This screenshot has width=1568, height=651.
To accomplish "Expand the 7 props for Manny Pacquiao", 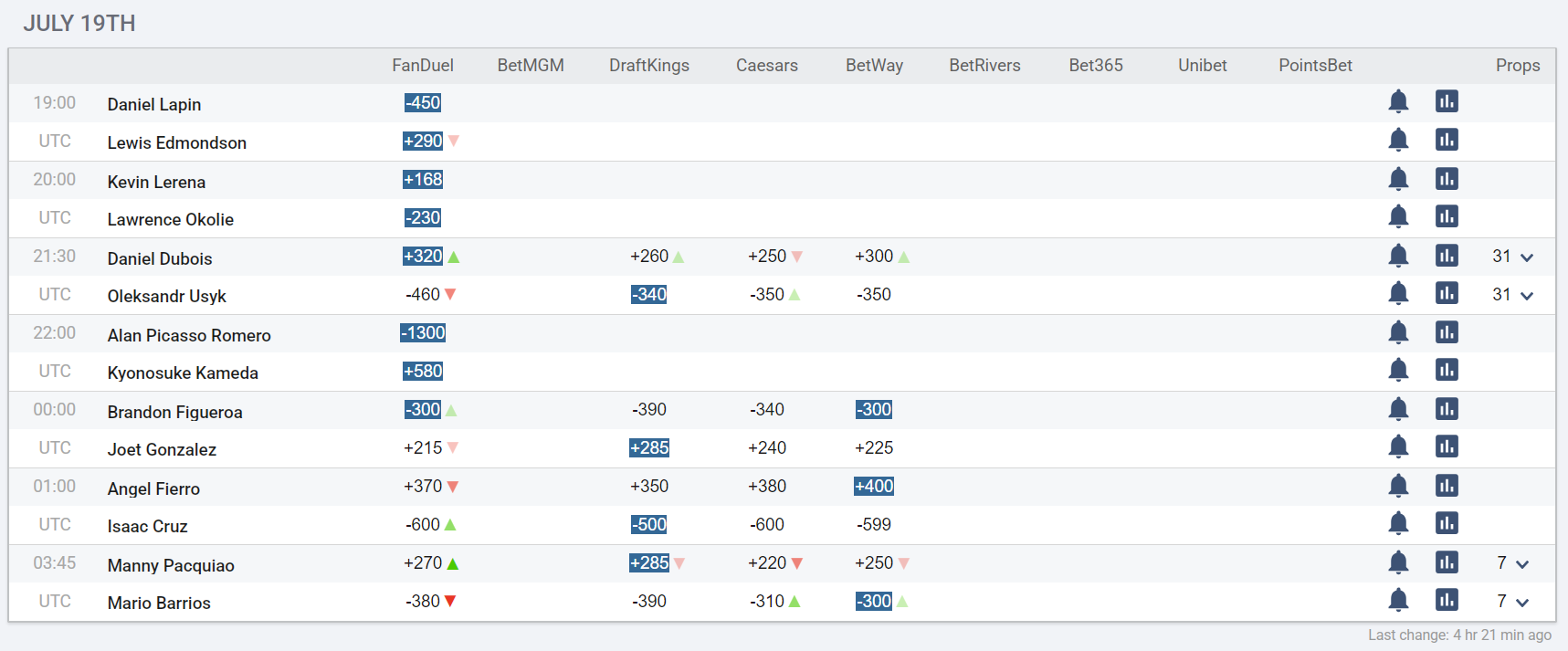I will coord(1513,563).
